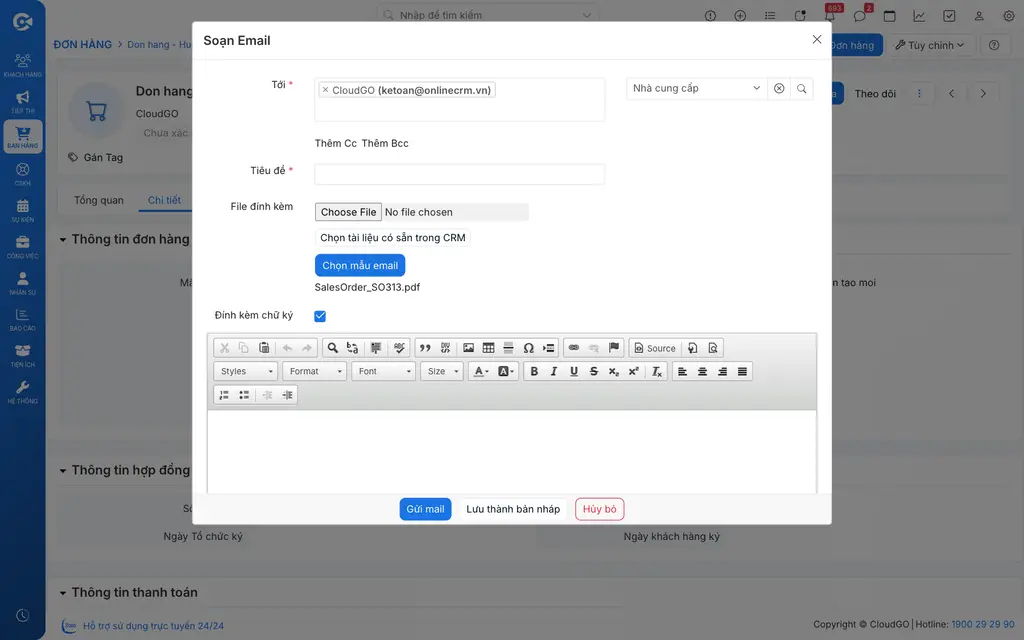1024x640 pixels.
Task: Open the text color dropdown
Action: (x=481, y=372)
